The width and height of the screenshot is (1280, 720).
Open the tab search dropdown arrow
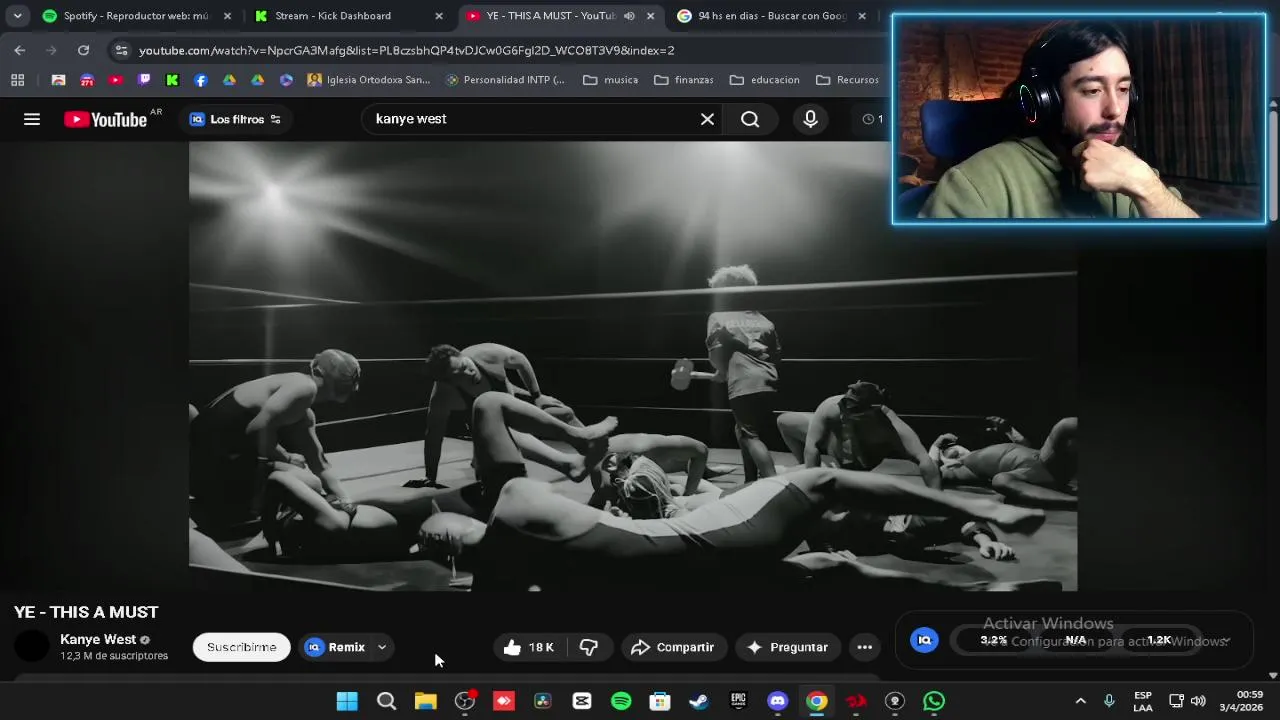click(x=17, y=16)
